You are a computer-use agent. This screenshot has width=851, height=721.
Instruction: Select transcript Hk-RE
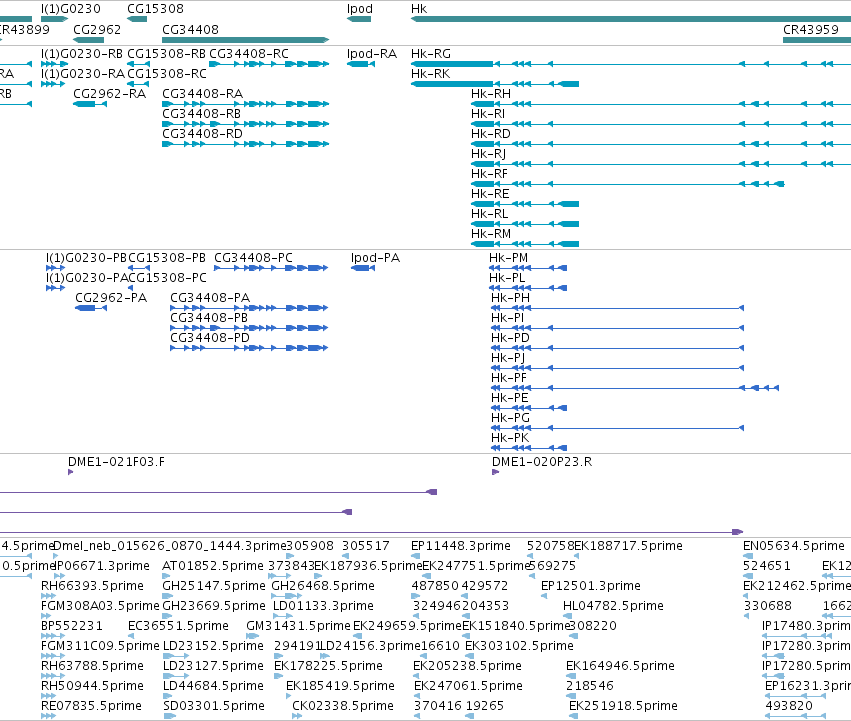490,194
